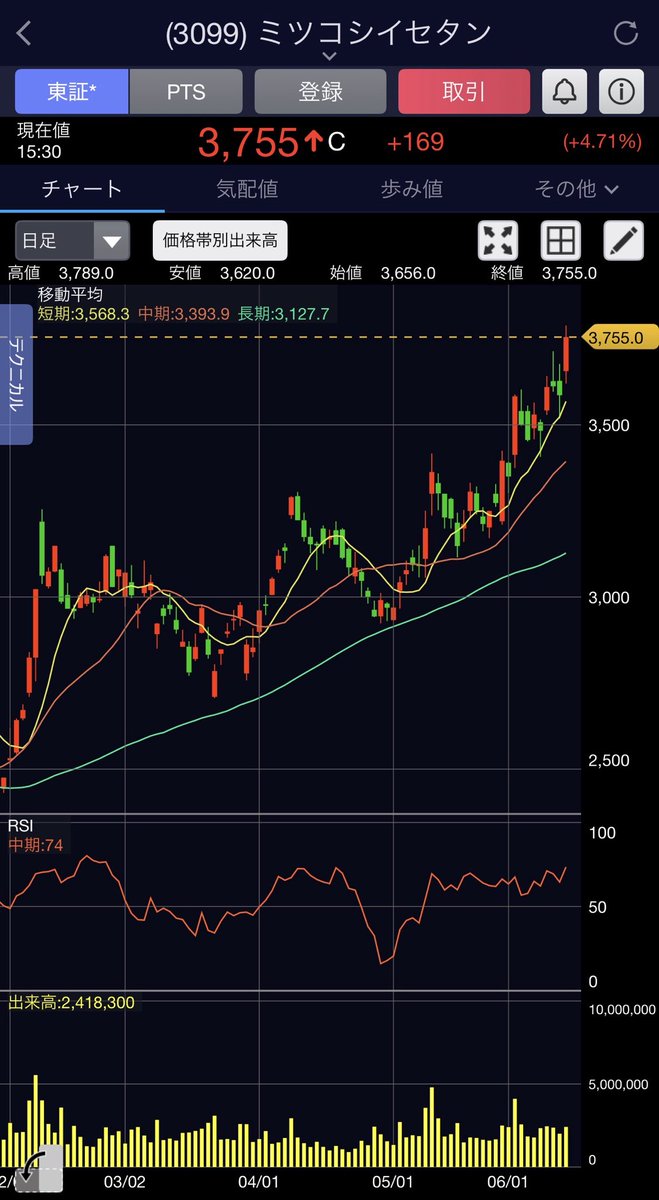Expand the chart to fullscreen
The height and width of the screenshot is (1200, 659).
tap(499, 241)
